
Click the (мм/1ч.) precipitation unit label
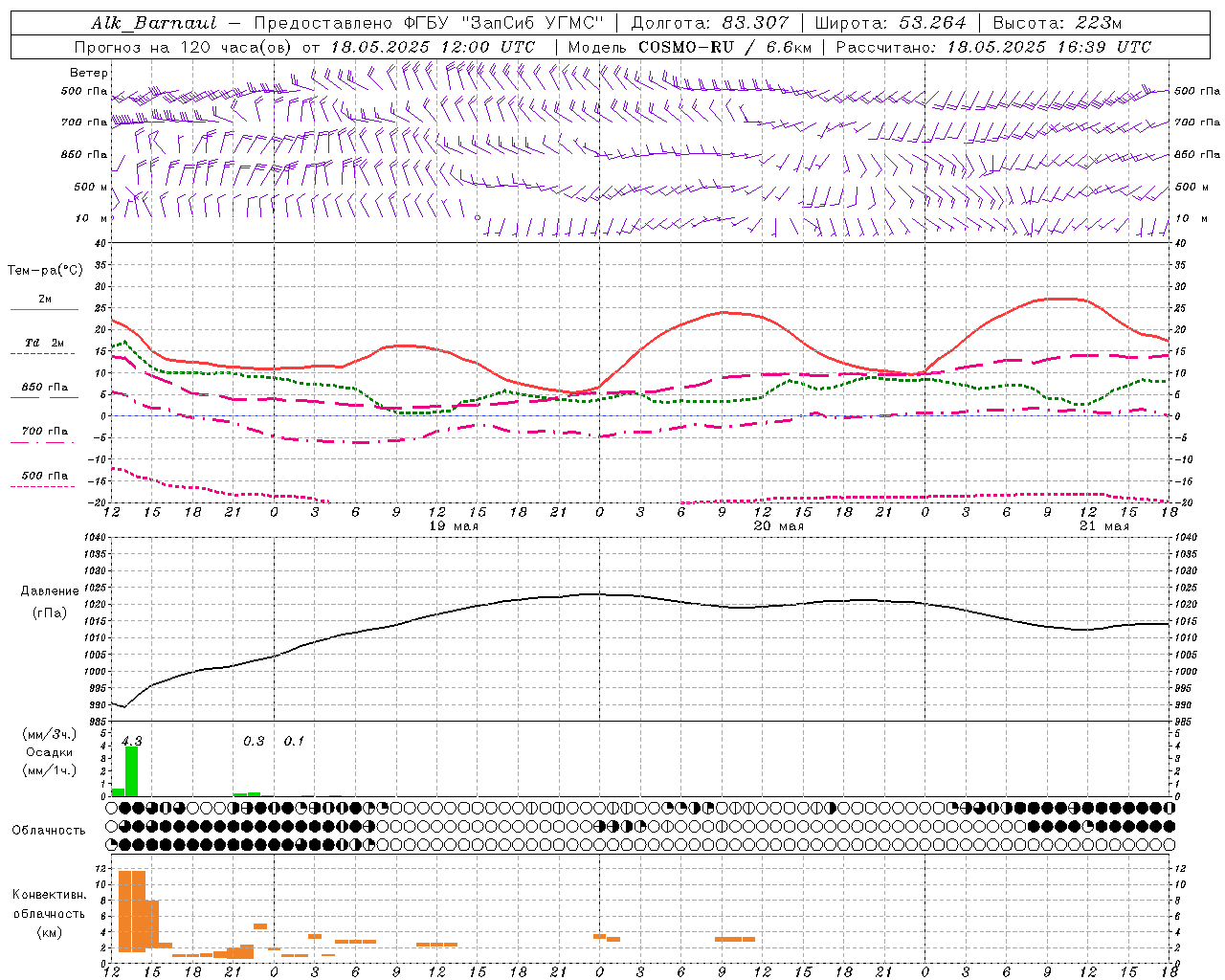click(50, 770)
